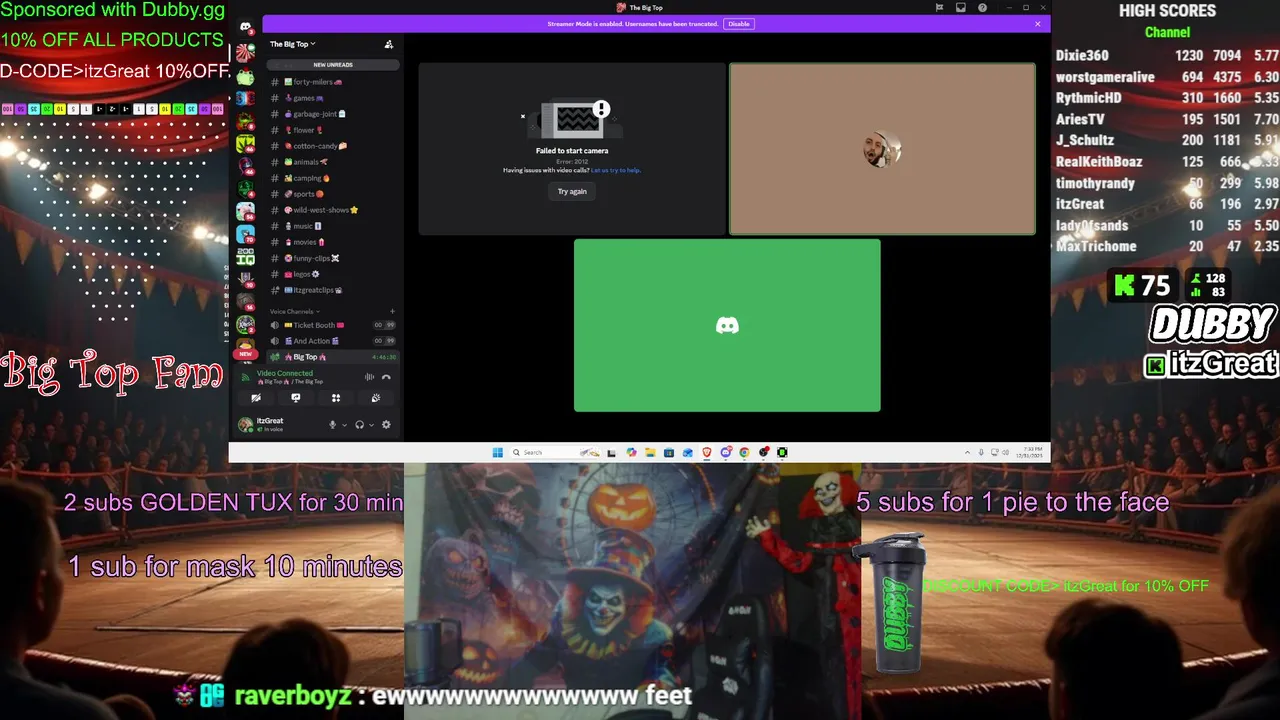Dismiss the Streamer Mode banner
1280x720 pixels.
click(1038, 24)
